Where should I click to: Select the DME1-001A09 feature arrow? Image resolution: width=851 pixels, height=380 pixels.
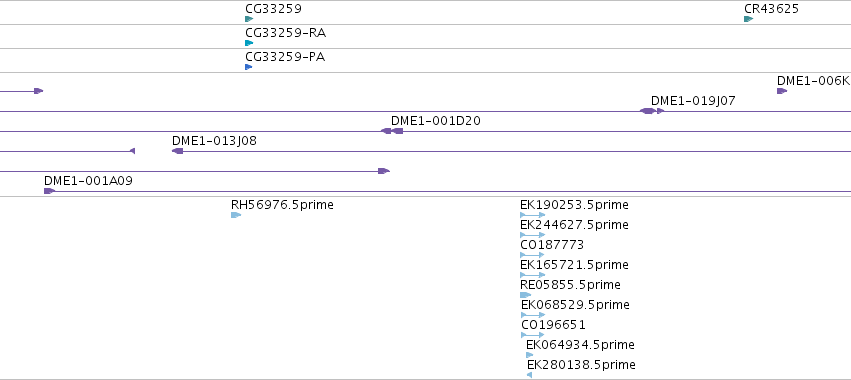click(49, 191)
